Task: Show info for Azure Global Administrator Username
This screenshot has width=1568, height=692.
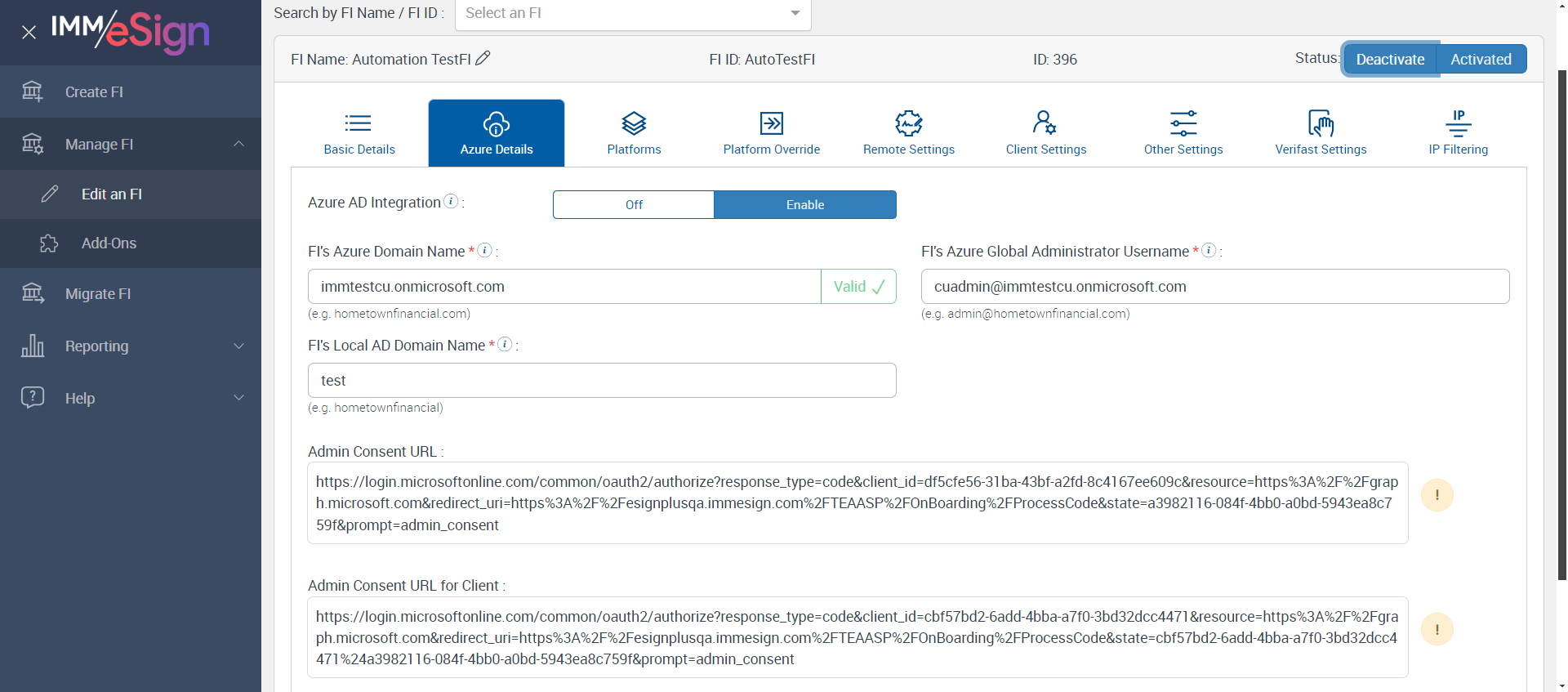Action: click(x=1209, y=250)
